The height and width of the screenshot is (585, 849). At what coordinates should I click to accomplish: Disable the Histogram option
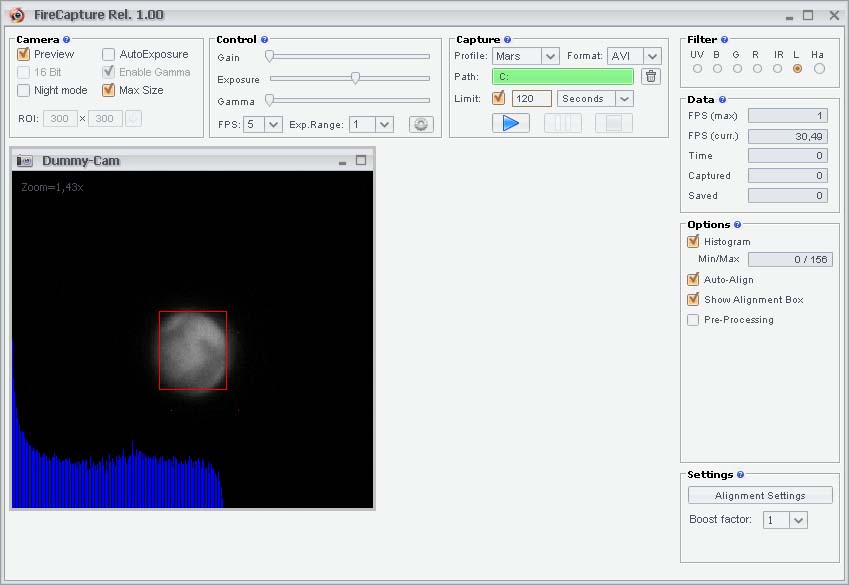pyautogui.click(x=693, y=242)
